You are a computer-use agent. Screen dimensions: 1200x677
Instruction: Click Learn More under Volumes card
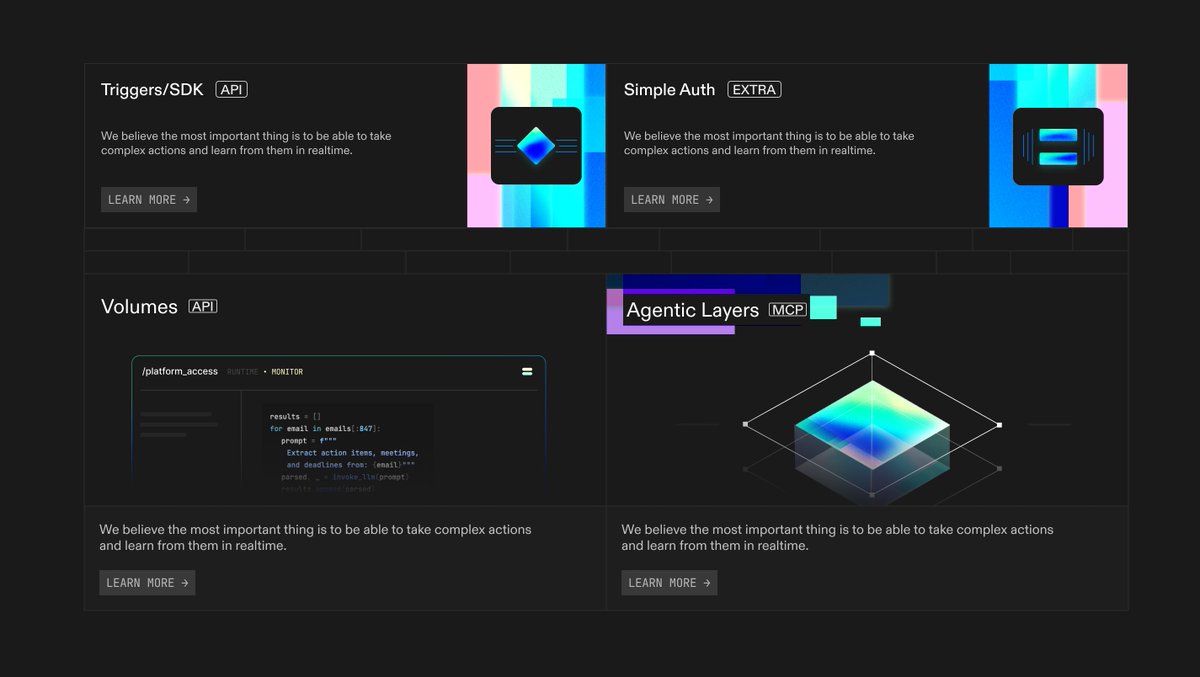147,583
